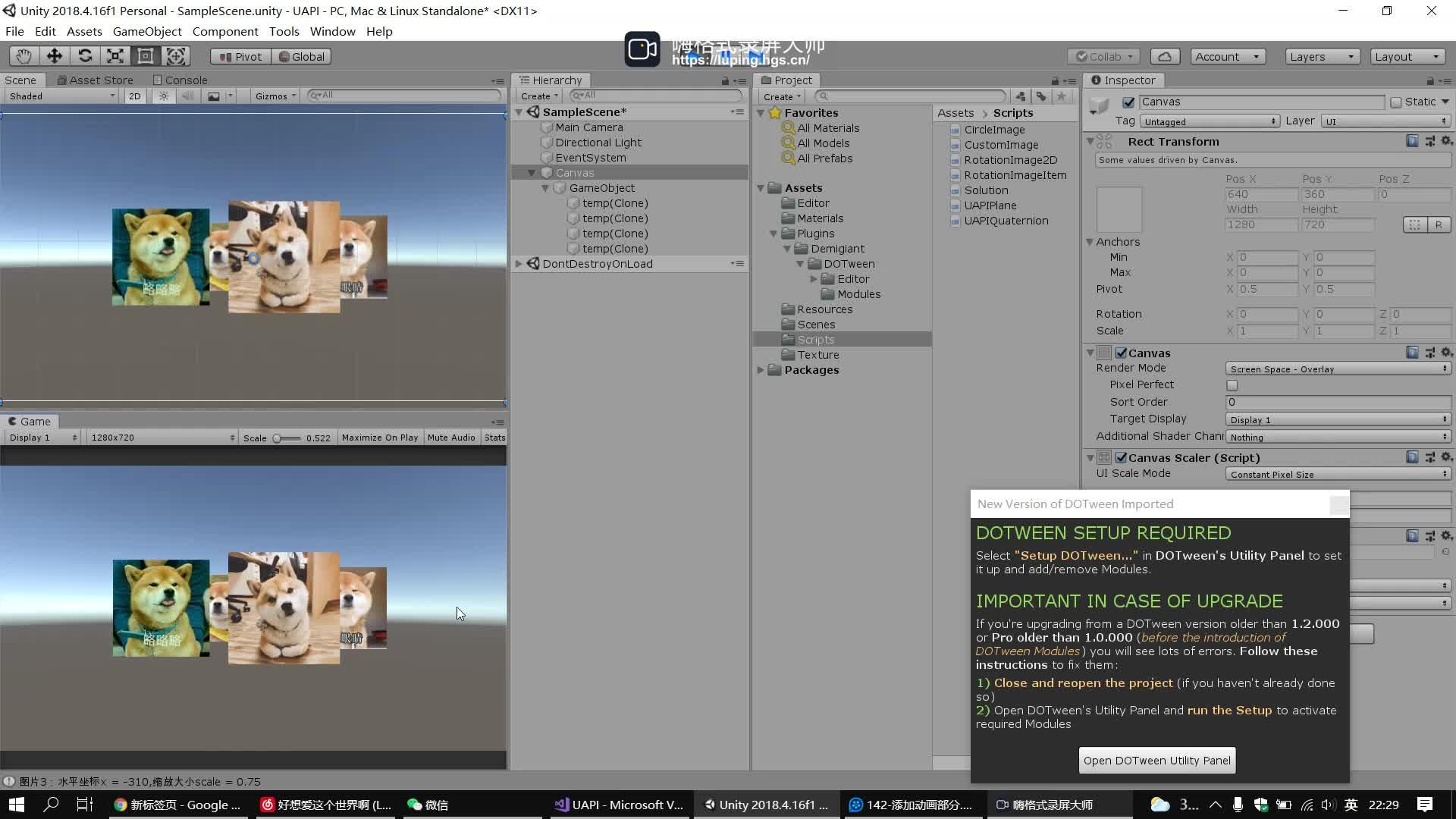Open the Layers dropdown in the toolbar
The width and height of the screenshot is (1456, 819).
pyautogui.click(x=1321, y=55)
